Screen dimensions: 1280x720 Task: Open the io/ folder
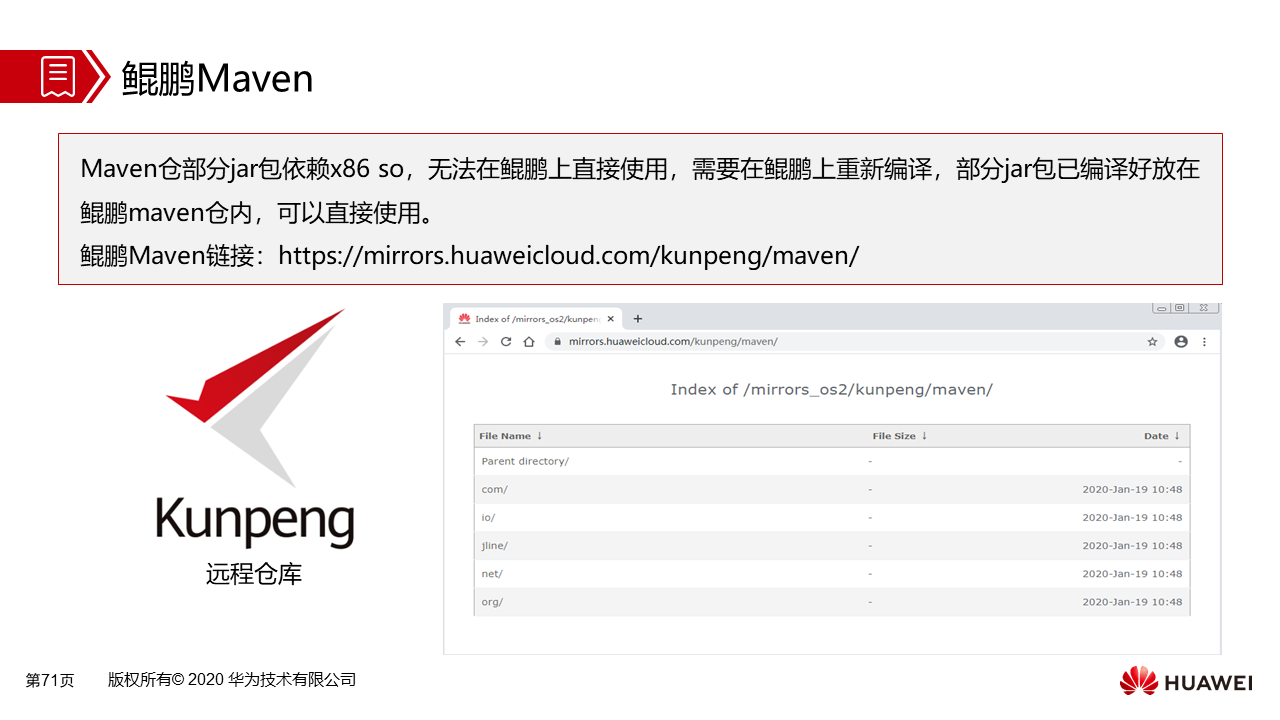[x=488, y=517]
